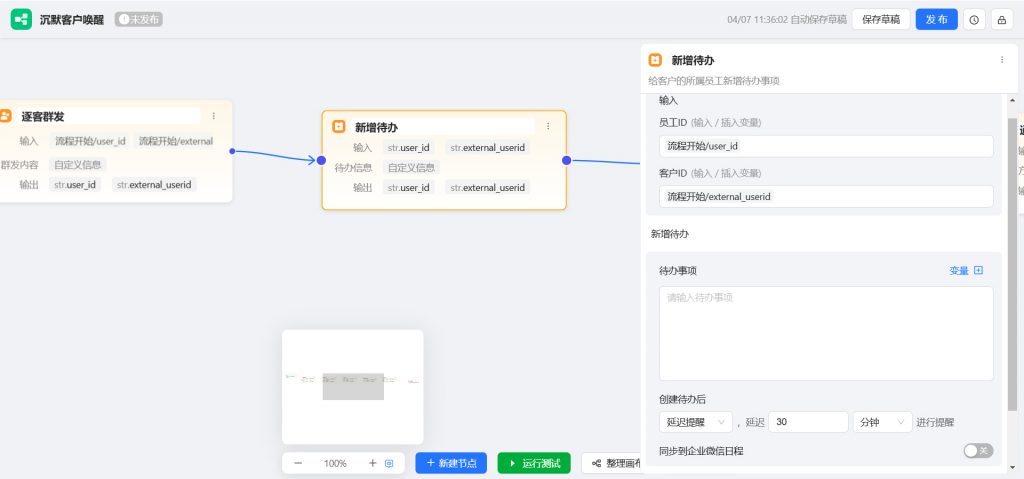Click the lock icon in top bar
The image size is (1024, 479).
coord(1001,20)
